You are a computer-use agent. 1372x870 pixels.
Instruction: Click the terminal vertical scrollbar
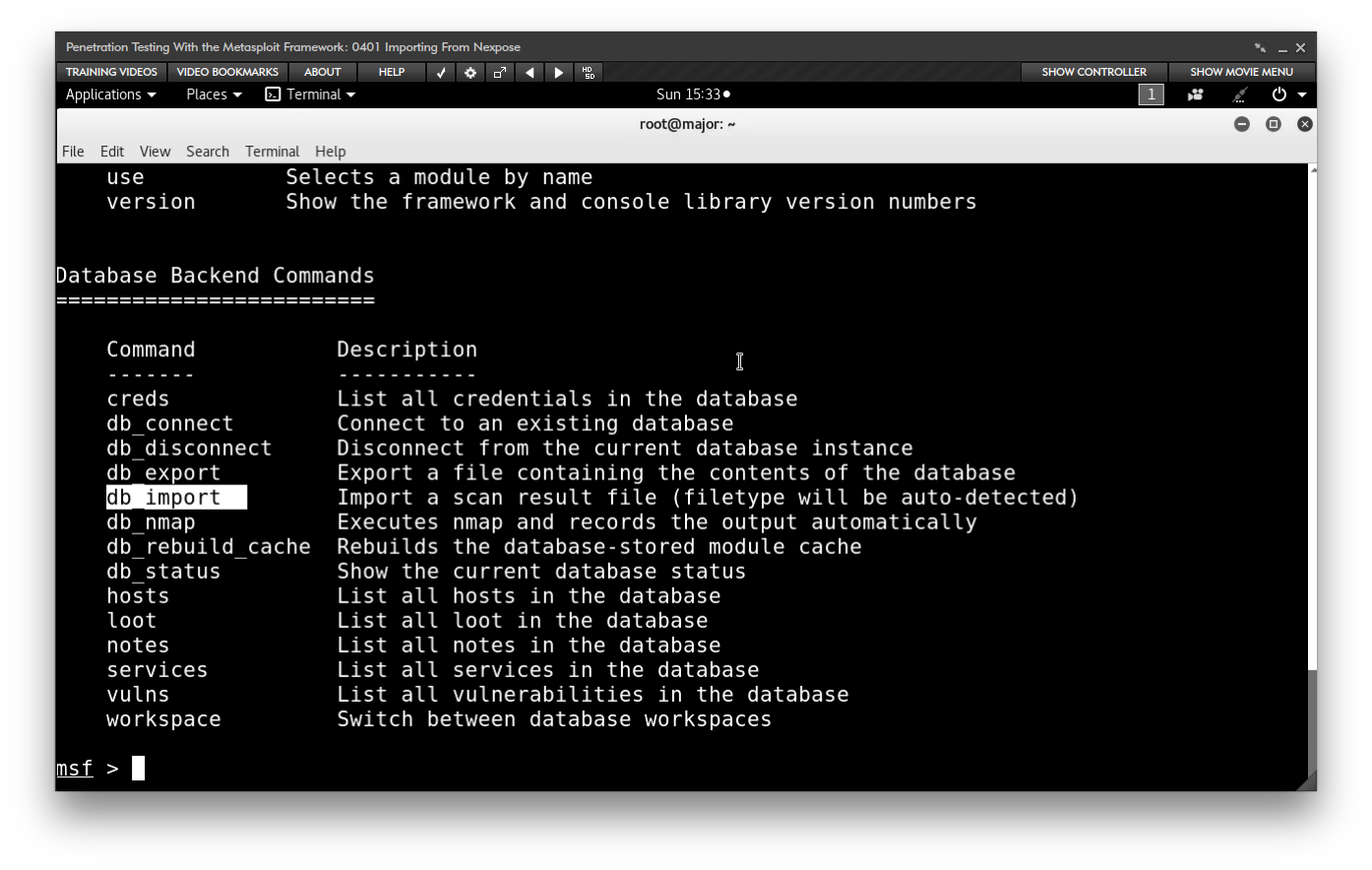1313,477
